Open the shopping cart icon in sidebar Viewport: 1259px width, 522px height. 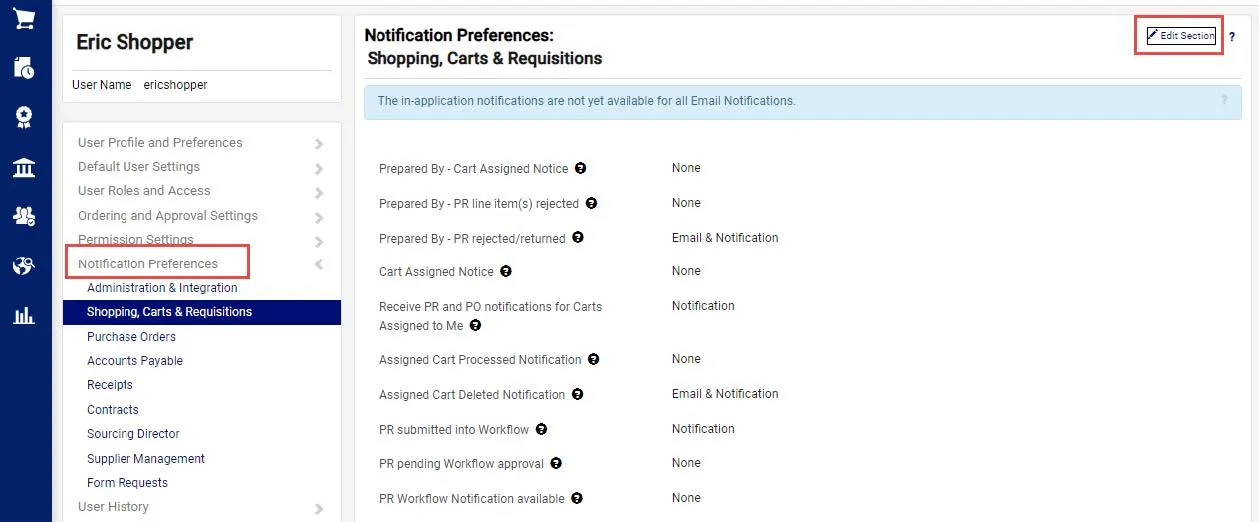(x=24, y=19)
